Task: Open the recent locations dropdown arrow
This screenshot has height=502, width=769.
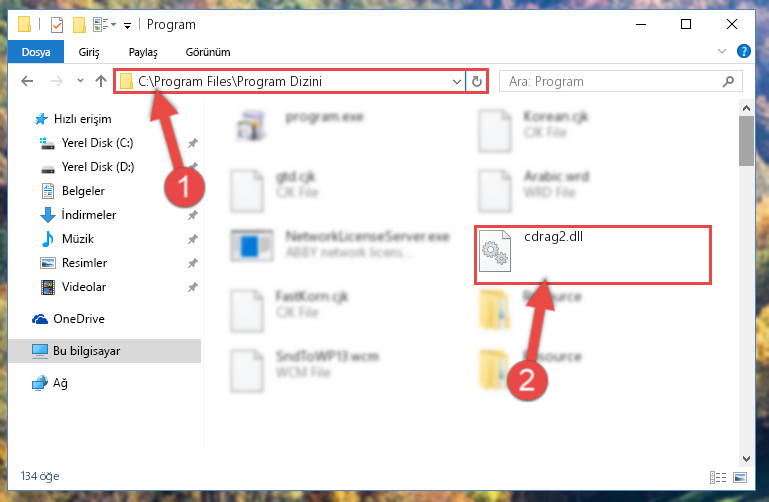Action: (x=80, y=81)
